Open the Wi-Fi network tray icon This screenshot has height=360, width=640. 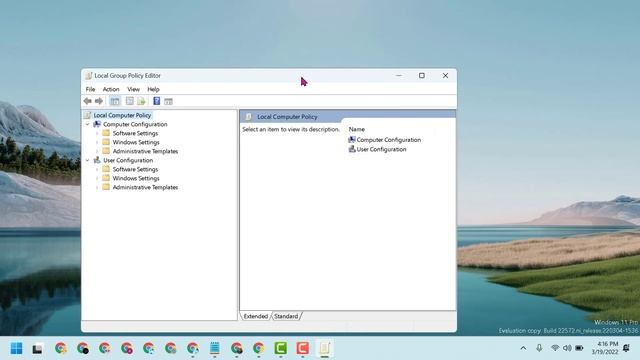click(x=555, y=348)
